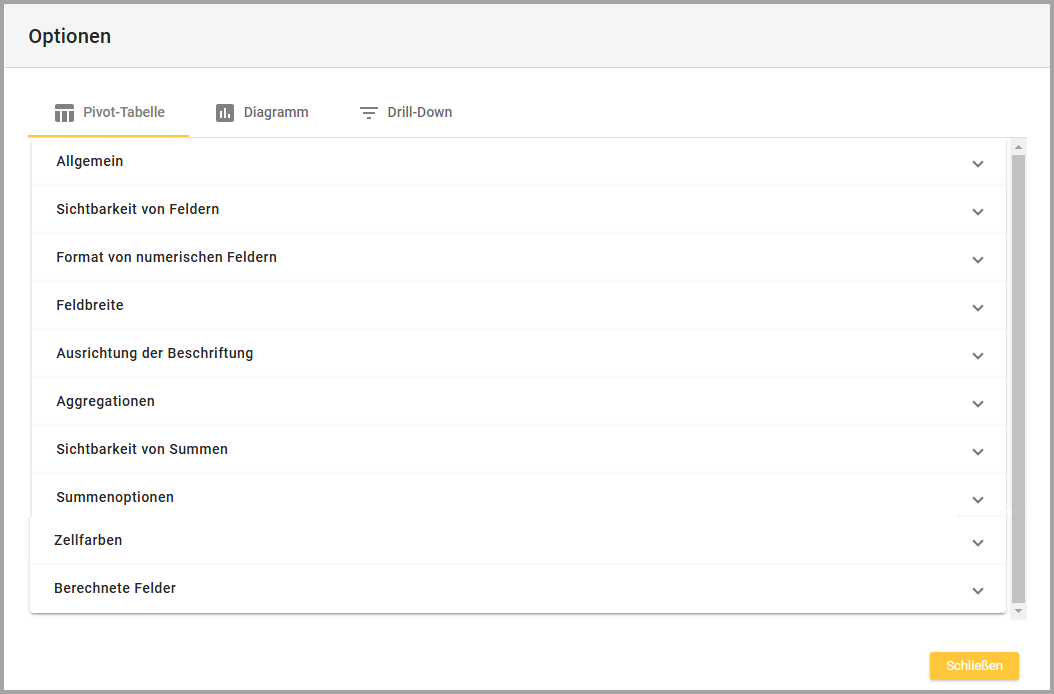Expand the Feldbreite chevron arrow

pyautogui.click(x=977, y=308)
